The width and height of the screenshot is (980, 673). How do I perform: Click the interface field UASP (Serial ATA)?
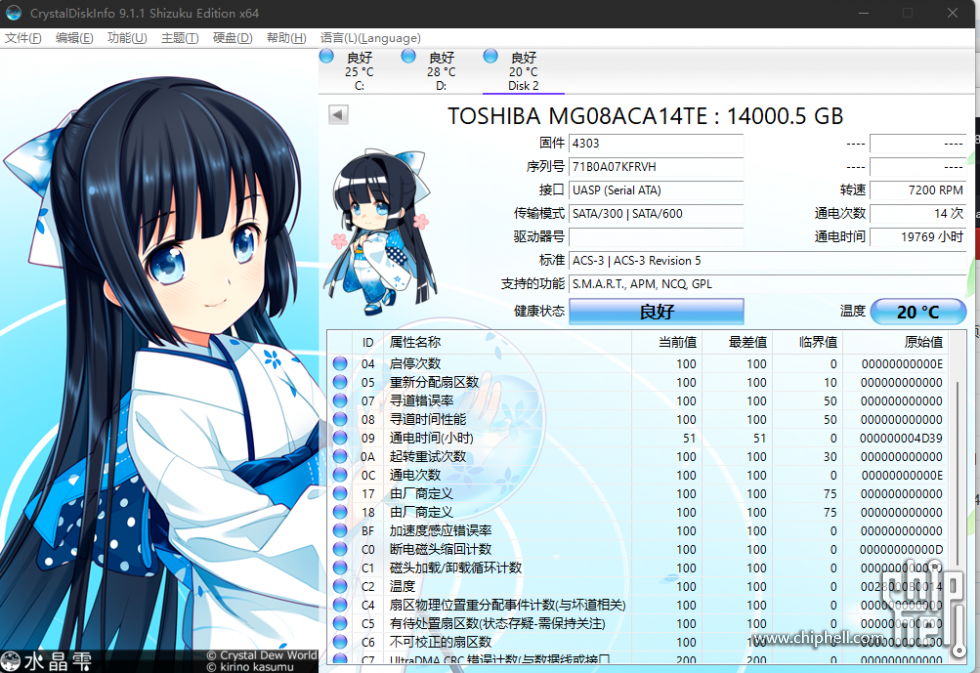pyautogui.click(x=656, y=191)
